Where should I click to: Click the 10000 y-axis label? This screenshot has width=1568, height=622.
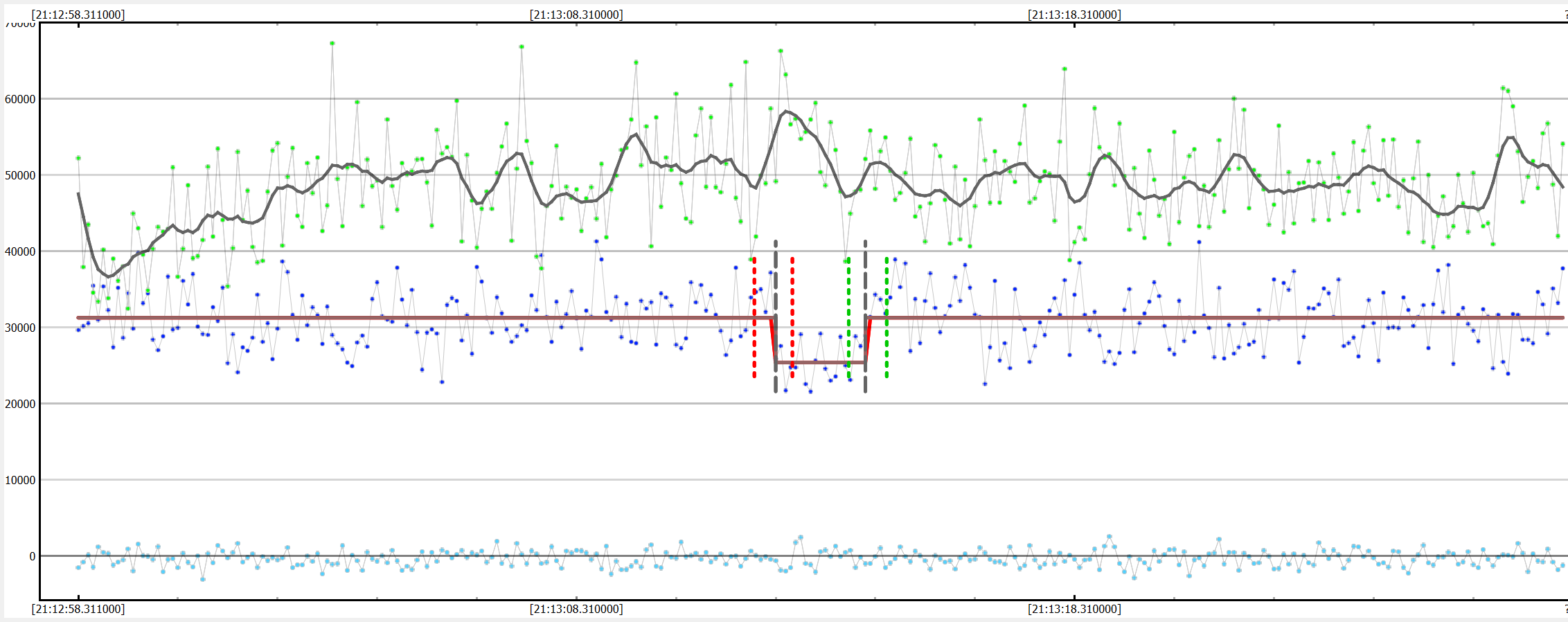20,480
